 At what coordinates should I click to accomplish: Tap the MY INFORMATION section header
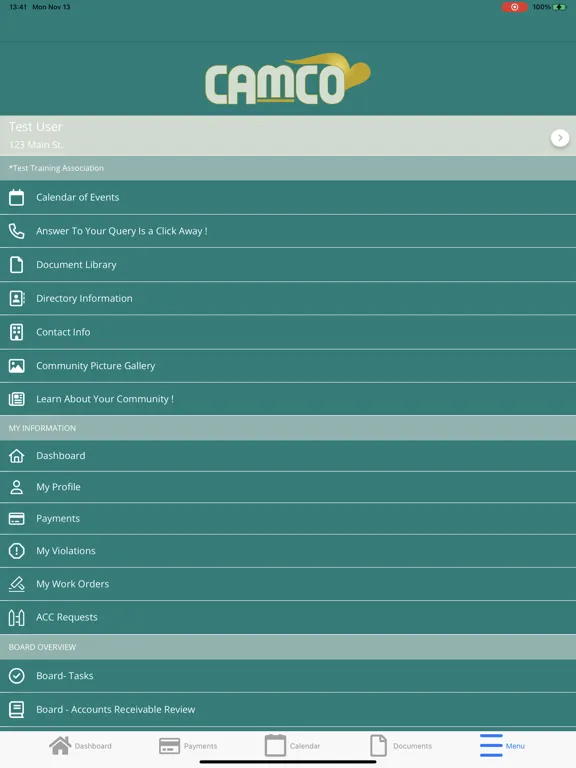click(288, 428)
